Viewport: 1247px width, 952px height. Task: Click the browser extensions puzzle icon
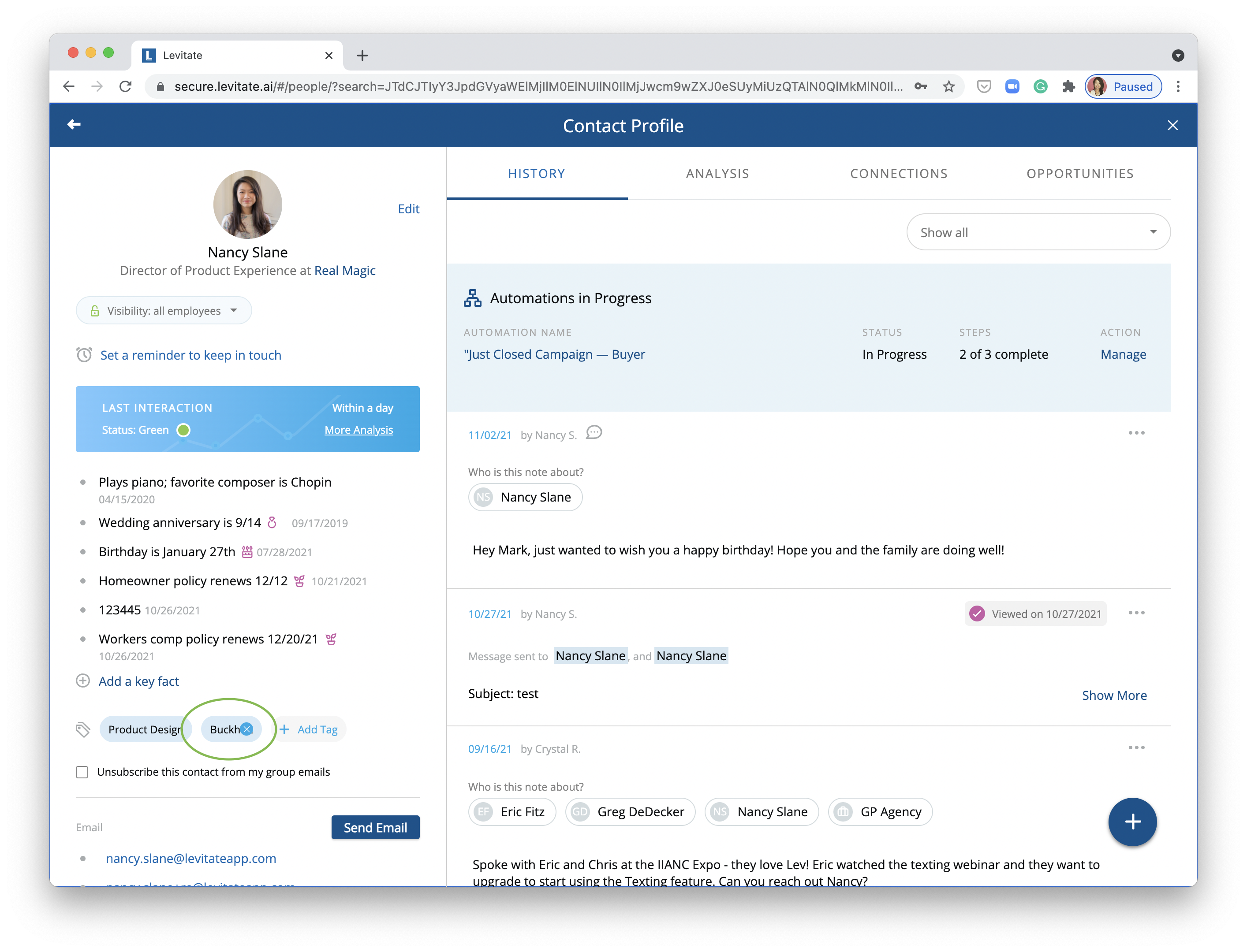[1068, 87]
